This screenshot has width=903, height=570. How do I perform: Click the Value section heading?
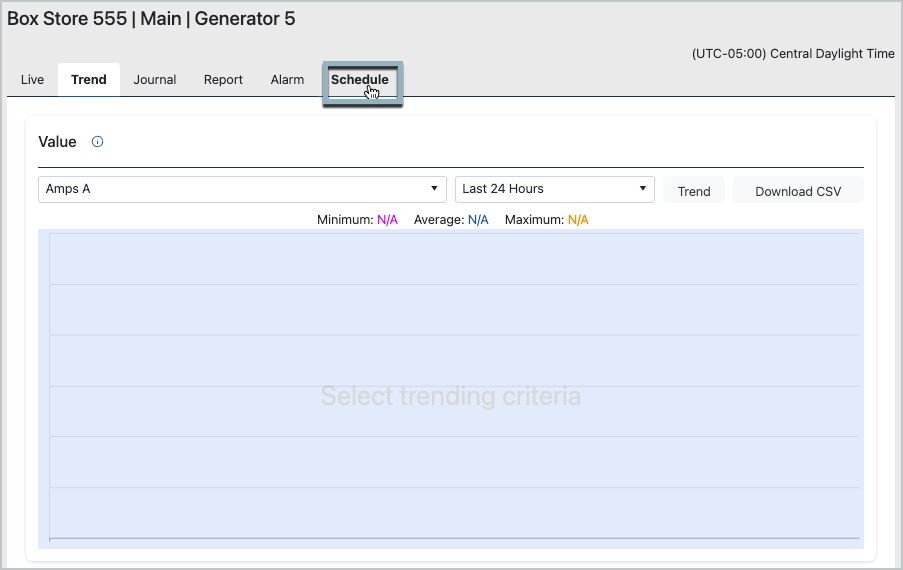click(x=57, y=142)
